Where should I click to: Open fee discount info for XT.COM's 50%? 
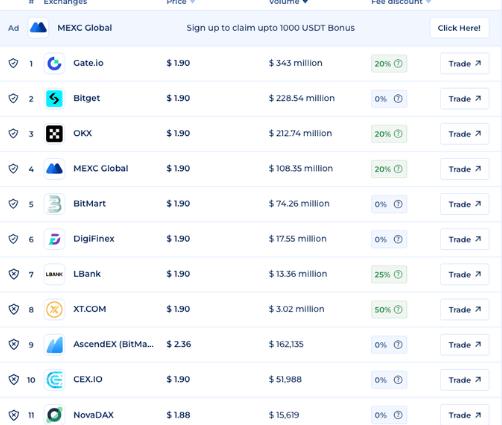(398, 310)
